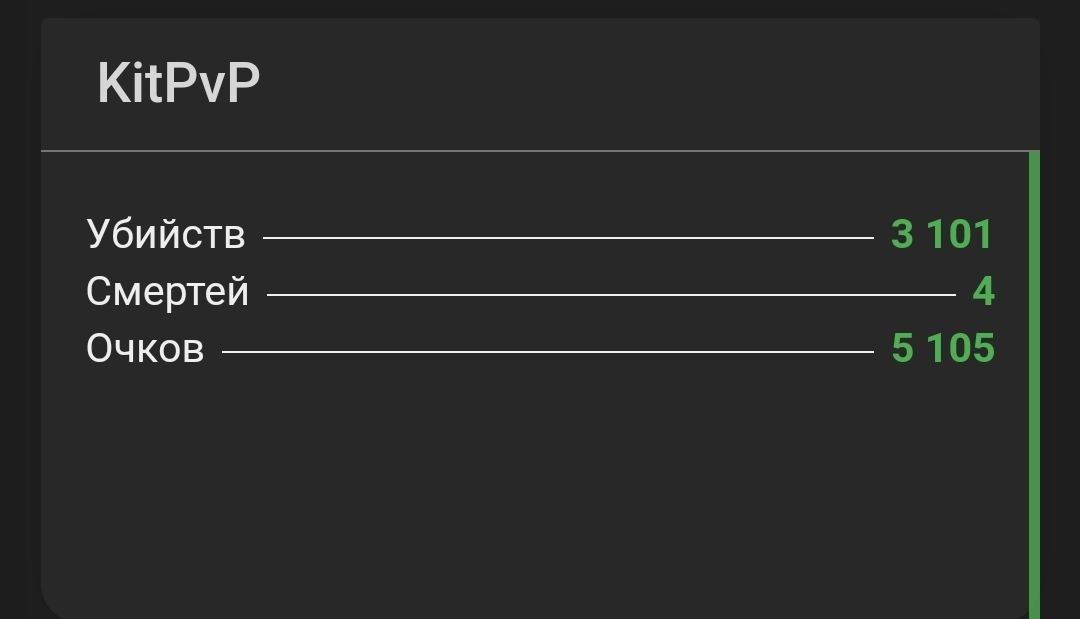This screenshot has height=619, width=1080.
Task: Click the dark strip above the KitPvP card
Action: point(540,8)
